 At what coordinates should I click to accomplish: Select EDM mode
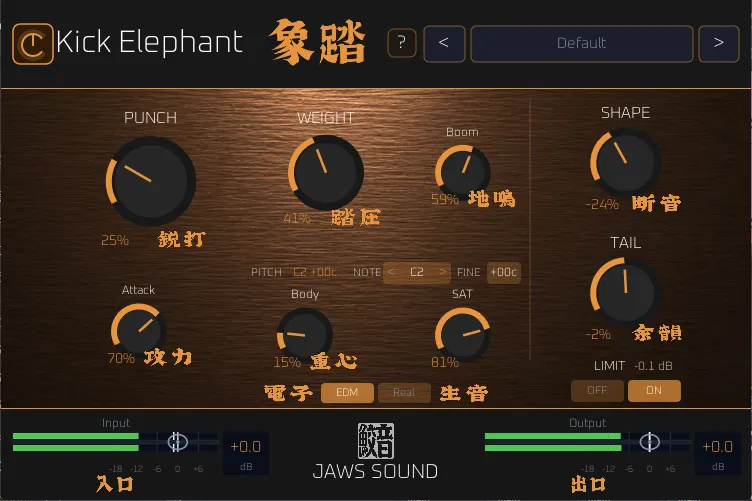[x=347, y=393]
